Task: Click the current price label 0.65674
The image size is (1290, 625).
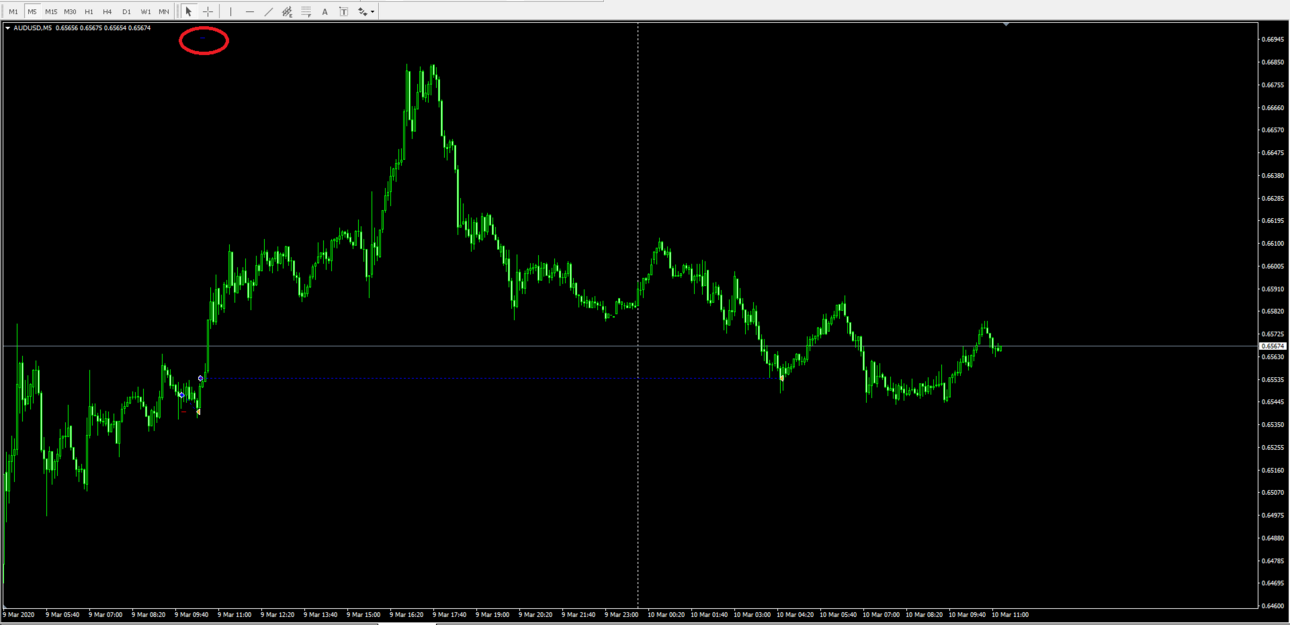Action: pos(1273,346)
